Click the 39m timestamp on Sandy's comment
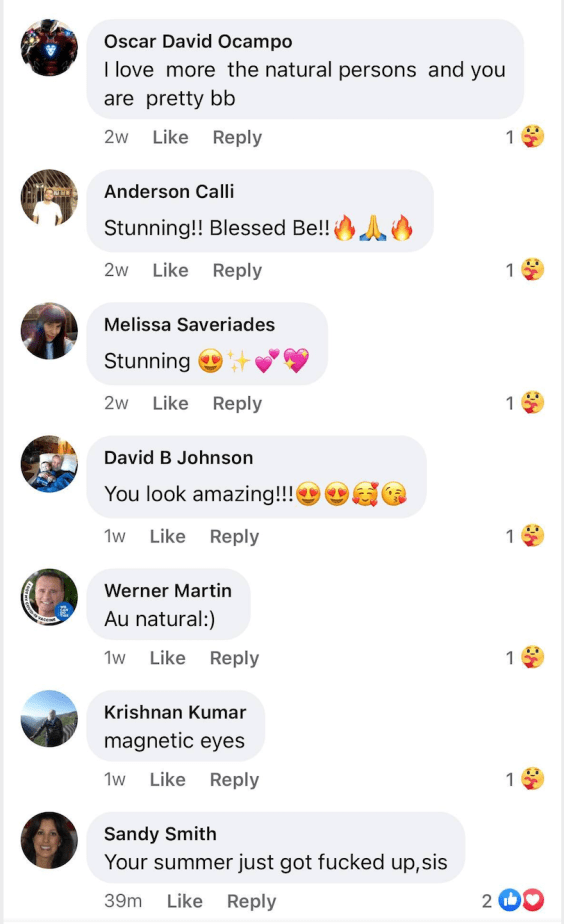Screen dimensions: 564x924 pos(123,901)
